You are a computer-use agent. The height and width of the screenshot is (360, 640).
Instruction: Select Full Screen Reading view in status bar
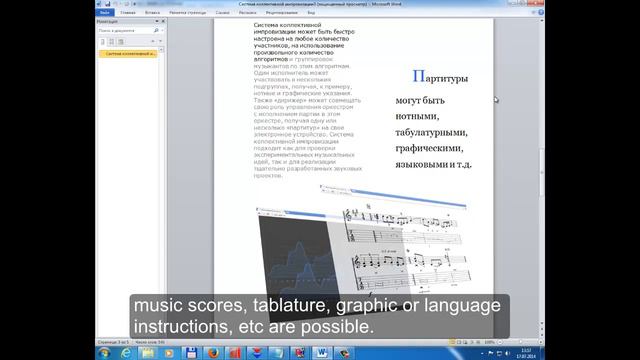(x=459, y=342)
